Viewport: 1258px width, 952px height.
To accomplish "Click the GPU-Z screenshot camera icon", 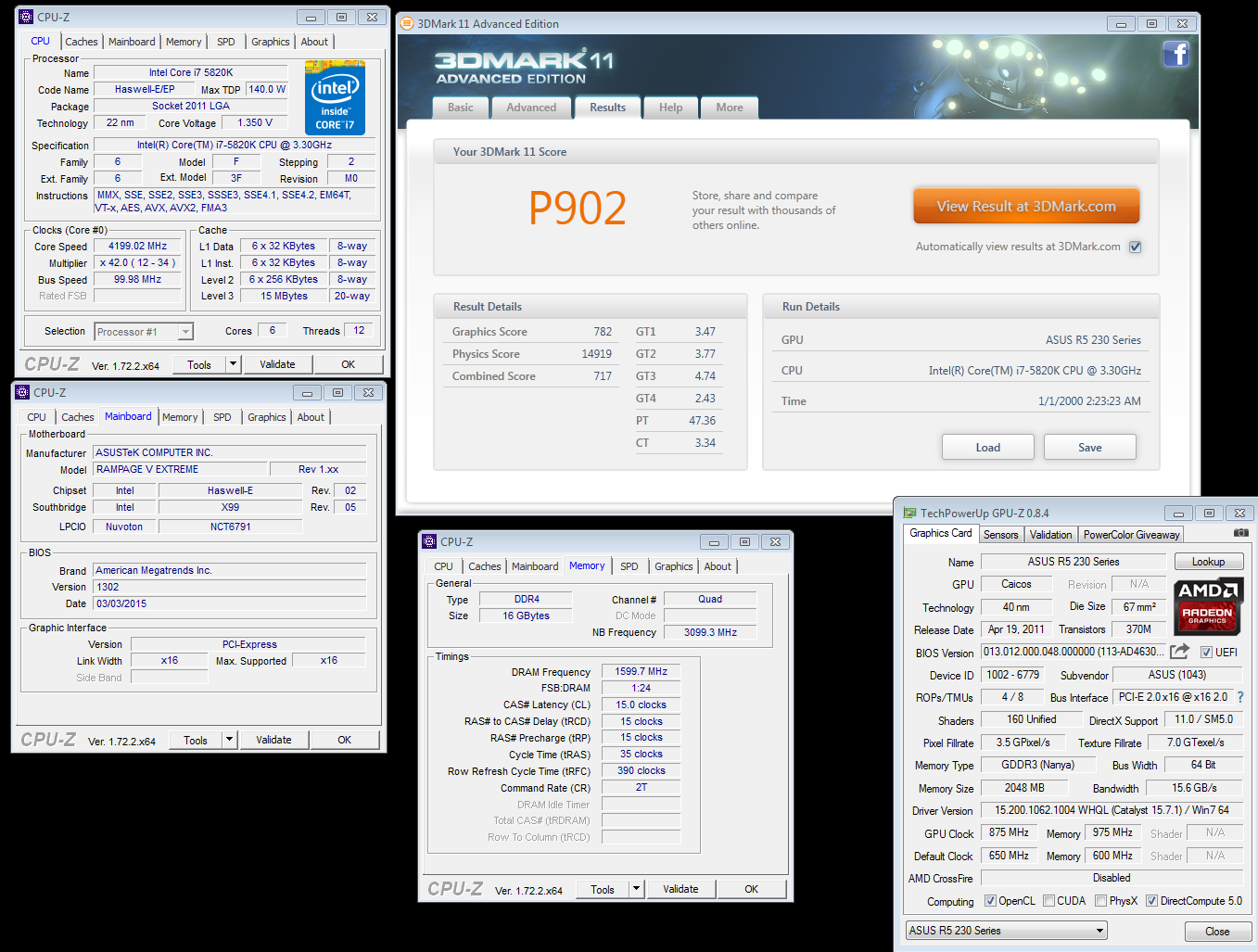I will pyautogui.click(x=1240, y=533).
